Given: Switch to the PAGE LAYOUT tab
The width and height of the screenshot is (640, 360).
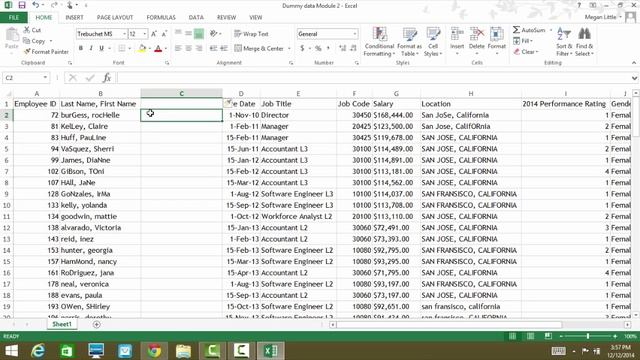Looking at the screenshot, I should [115, 18].
